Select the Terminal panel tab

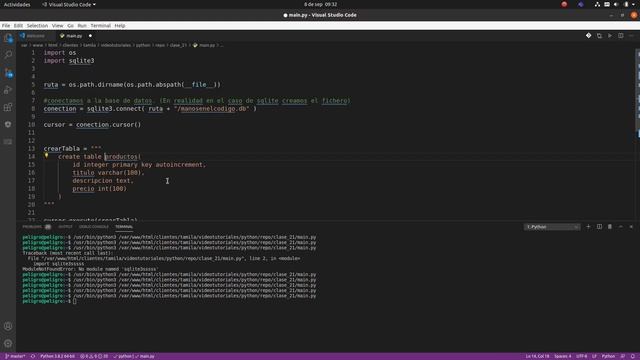coord(124,227)
